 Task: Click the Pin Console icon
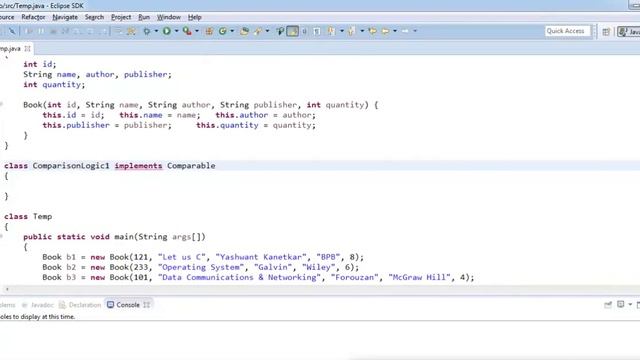coord(608,304)
